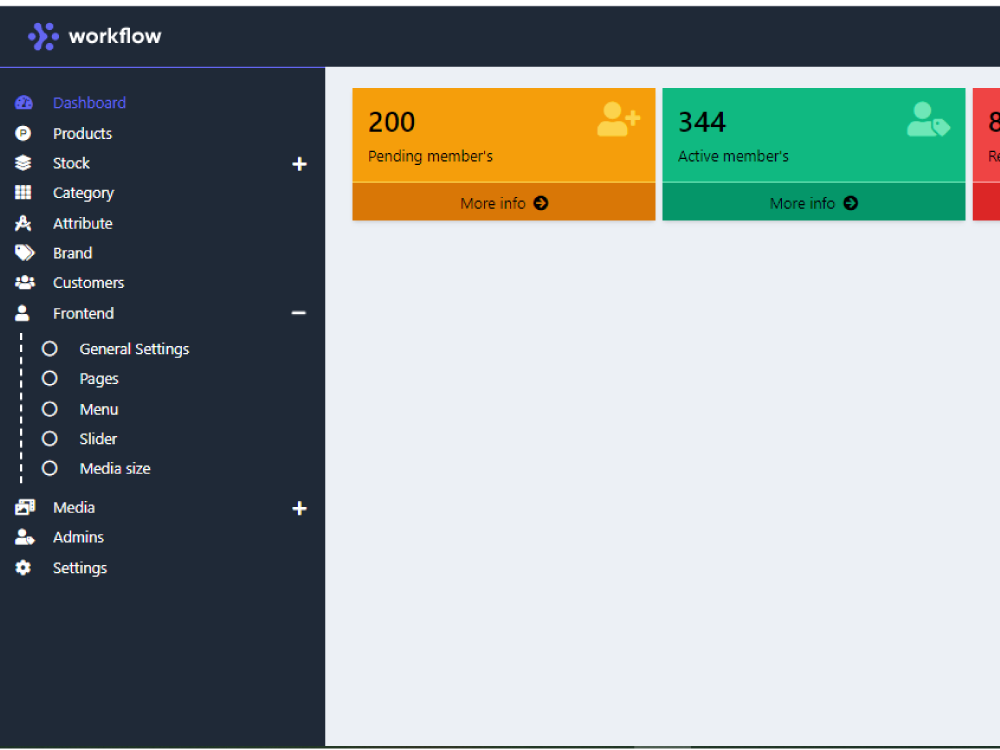Click the Customers group icon
The height and width of the screenshot is (750, 1000).
[24, 283]
